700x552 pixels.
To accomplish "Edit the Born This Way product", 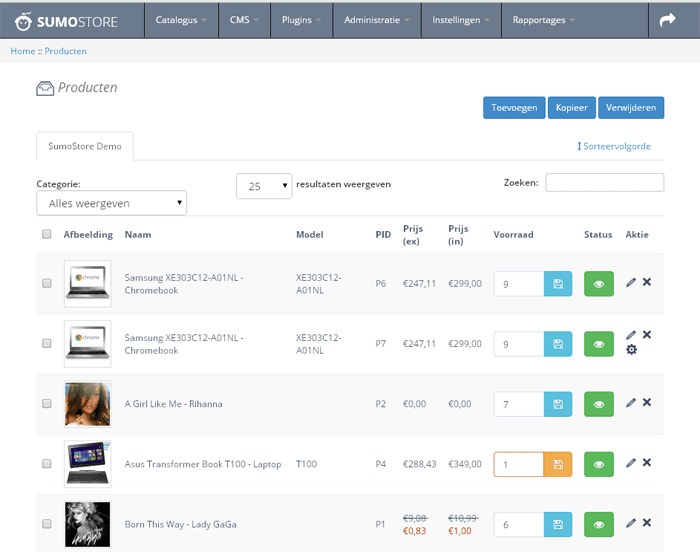I will tap(630, 523).
